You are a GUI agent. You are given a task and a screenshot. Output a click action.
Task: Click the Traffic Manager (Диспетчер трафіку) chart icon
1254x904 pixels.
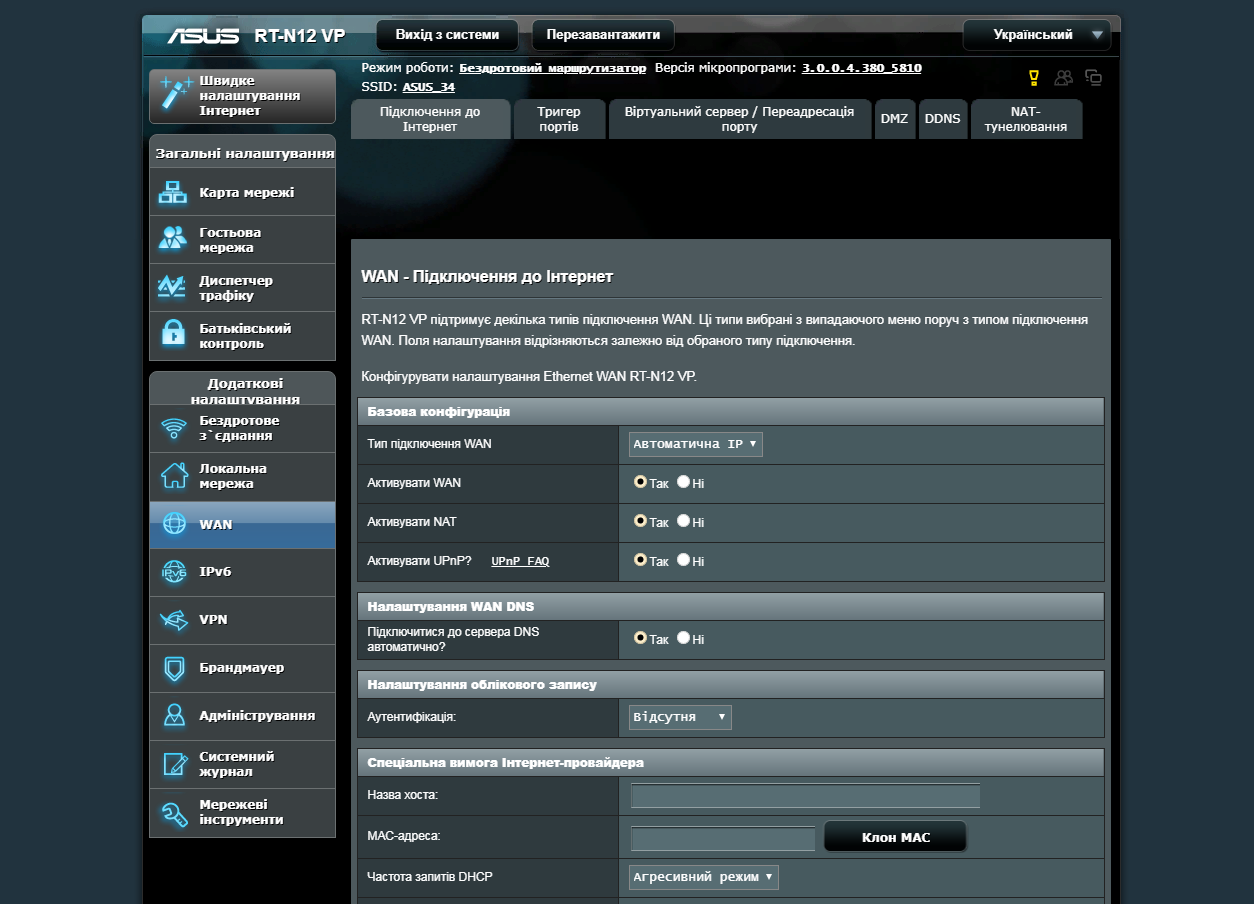174,288
